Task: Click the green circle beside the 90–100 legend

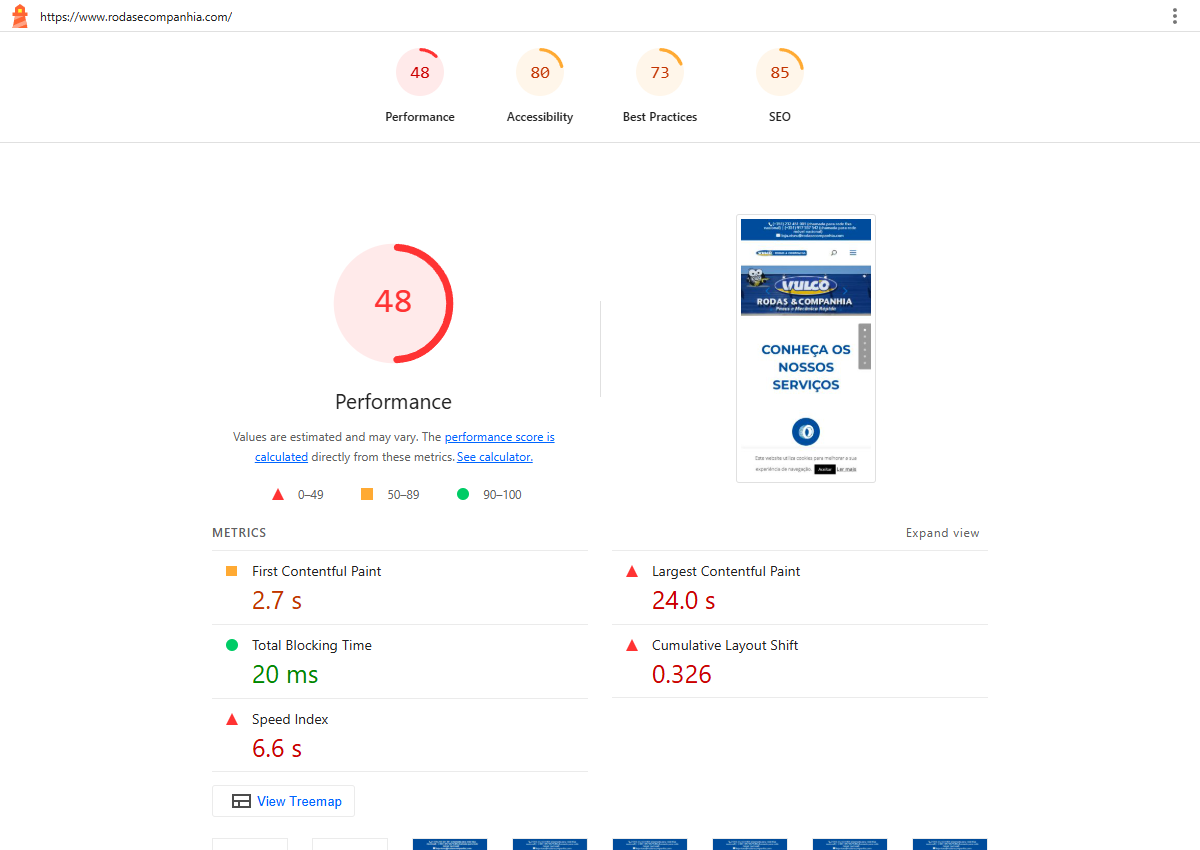Action: (x=463, y=494)
